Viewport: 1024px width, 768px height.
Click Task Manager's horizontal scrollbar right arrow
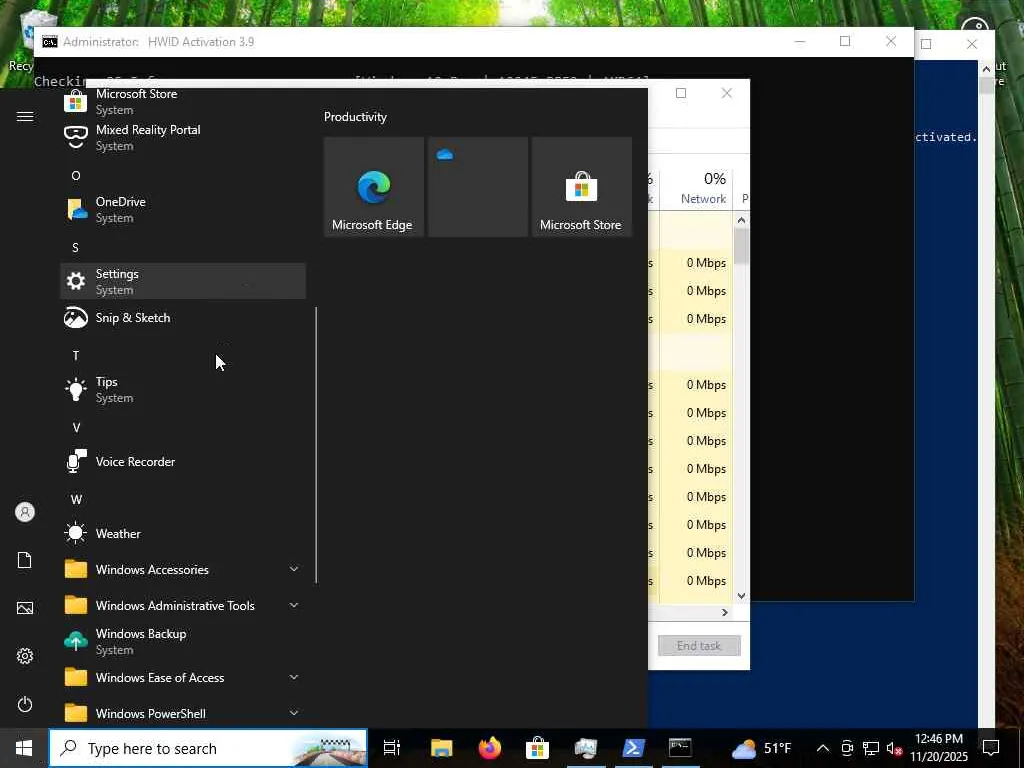pos(724,612)
